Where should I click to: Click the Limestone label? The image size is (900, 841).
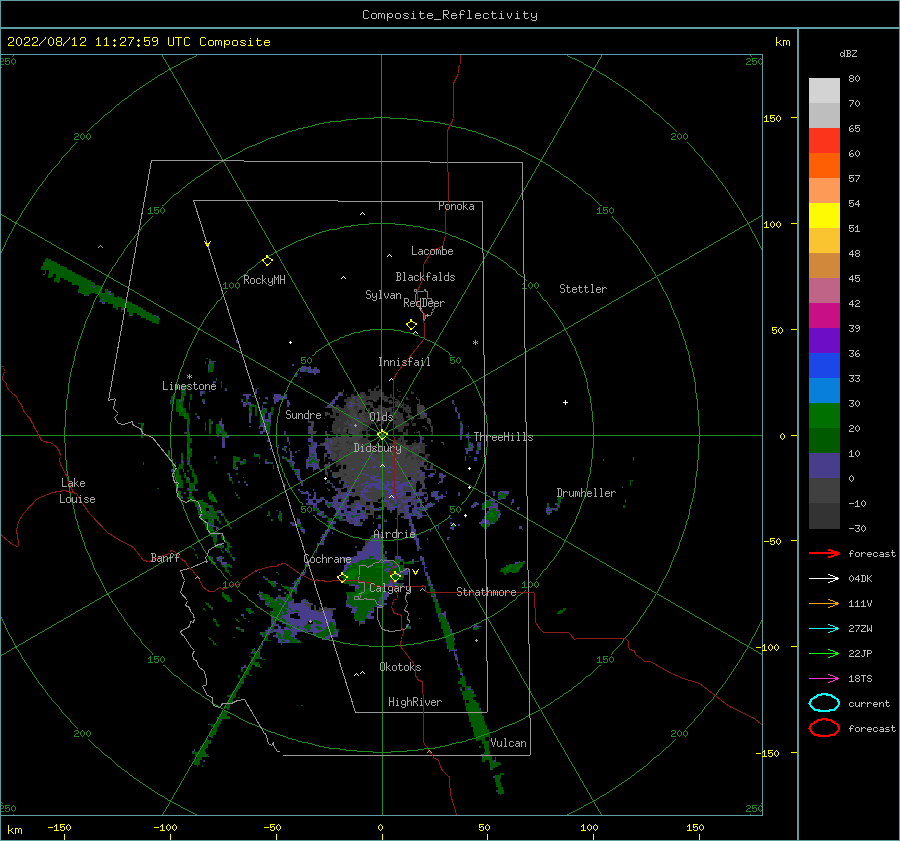point(189,386)
